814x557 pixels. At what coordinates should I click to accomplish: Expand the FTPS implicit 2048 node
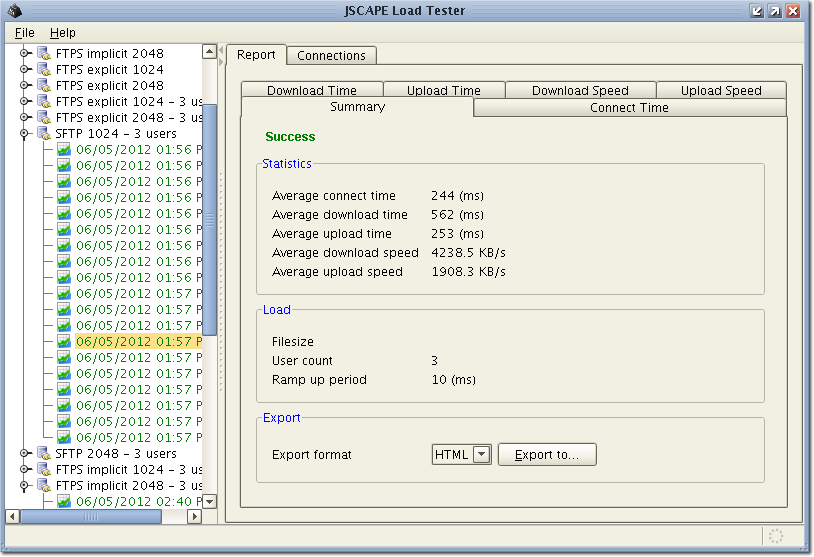click(x=24, y=53)
